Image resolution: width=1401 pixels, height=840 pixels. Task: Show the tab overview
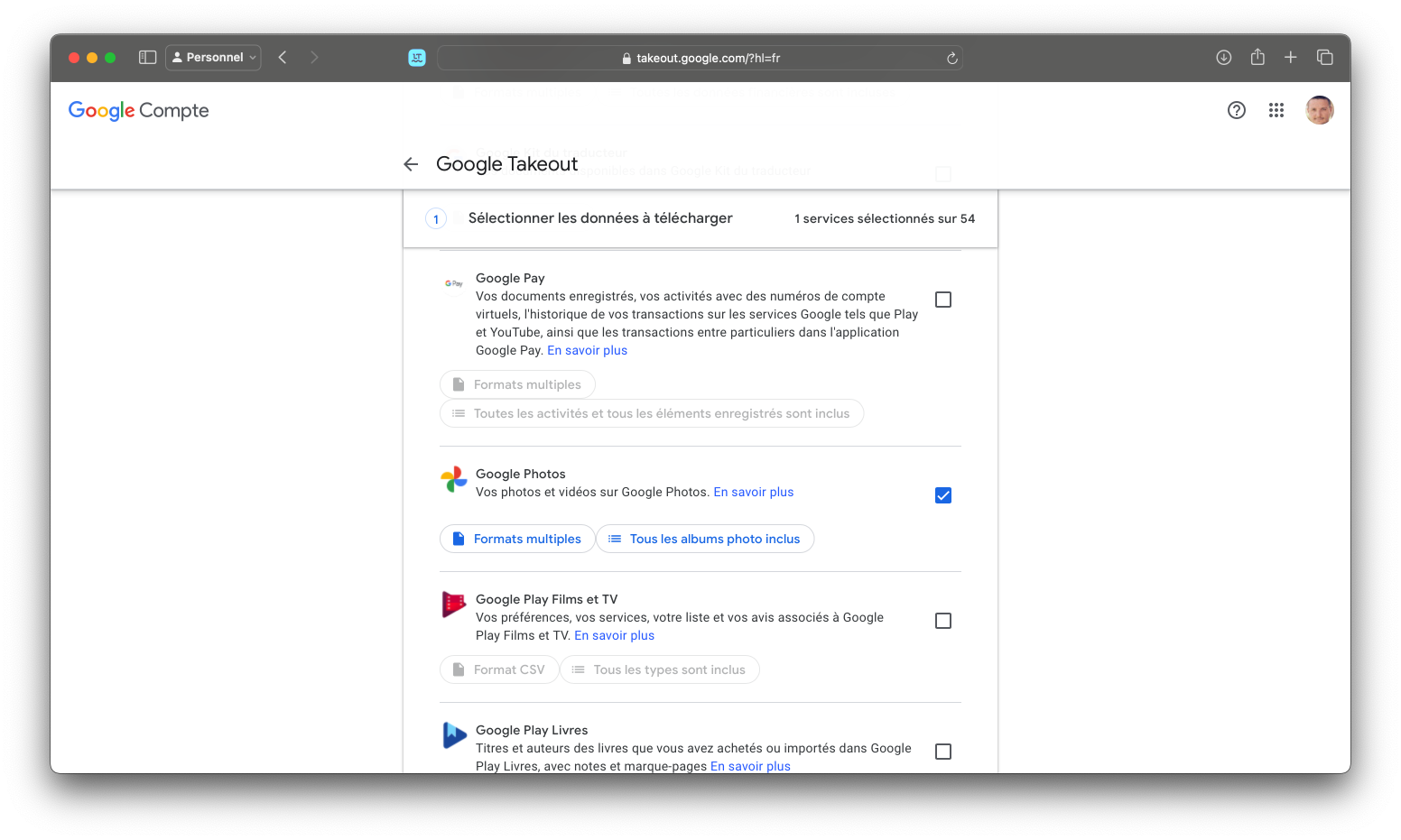pos(1325,58)
